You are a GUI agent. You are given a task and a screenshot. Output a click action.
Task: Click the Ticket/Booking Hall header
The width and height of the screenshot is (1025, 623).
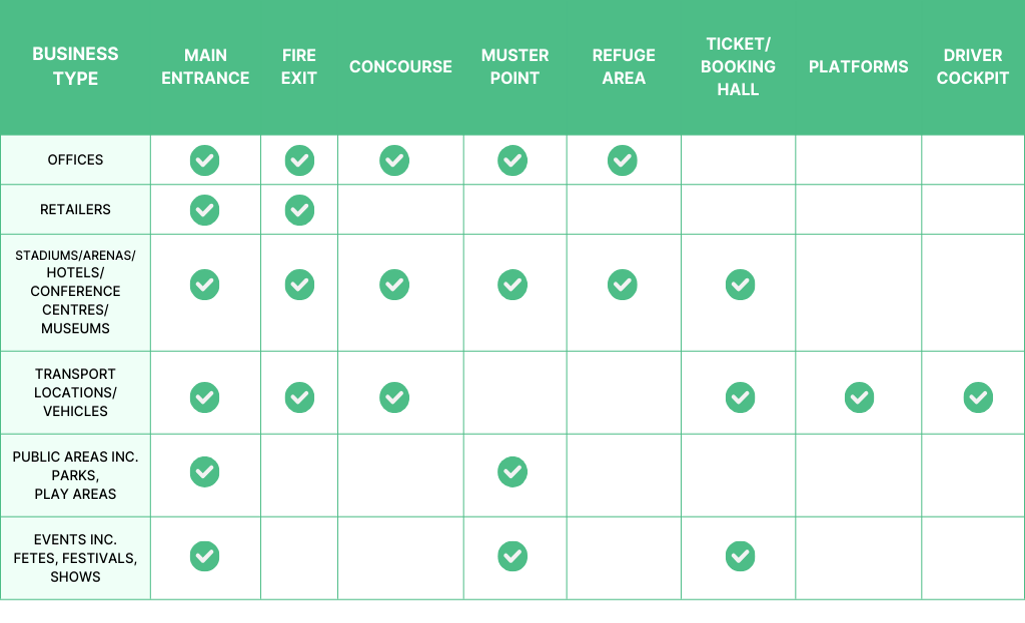pos(738,66)
